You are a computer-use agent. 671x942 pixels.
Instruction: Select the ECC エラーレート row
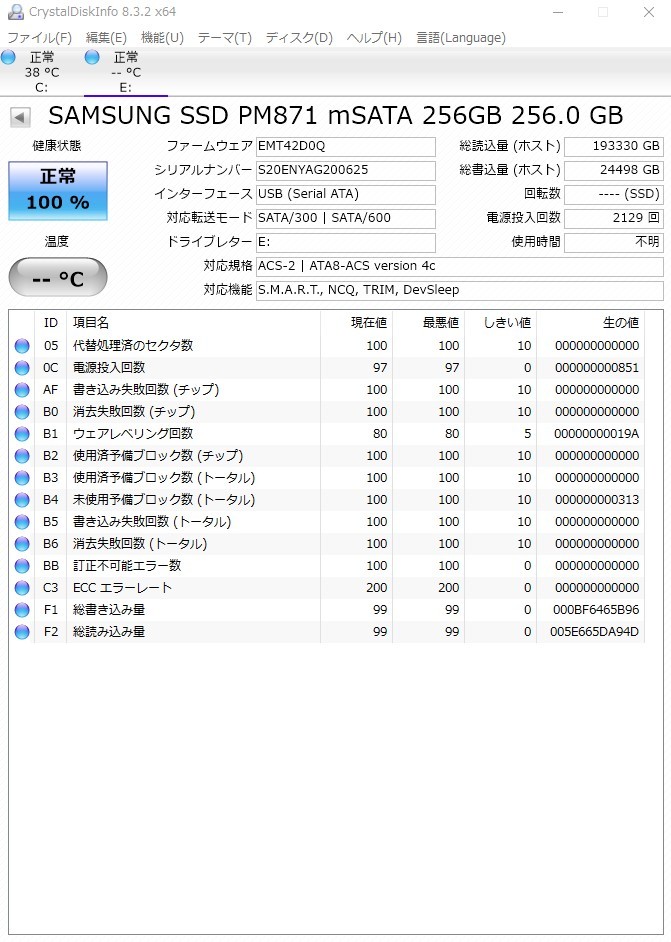coord(327,588)
